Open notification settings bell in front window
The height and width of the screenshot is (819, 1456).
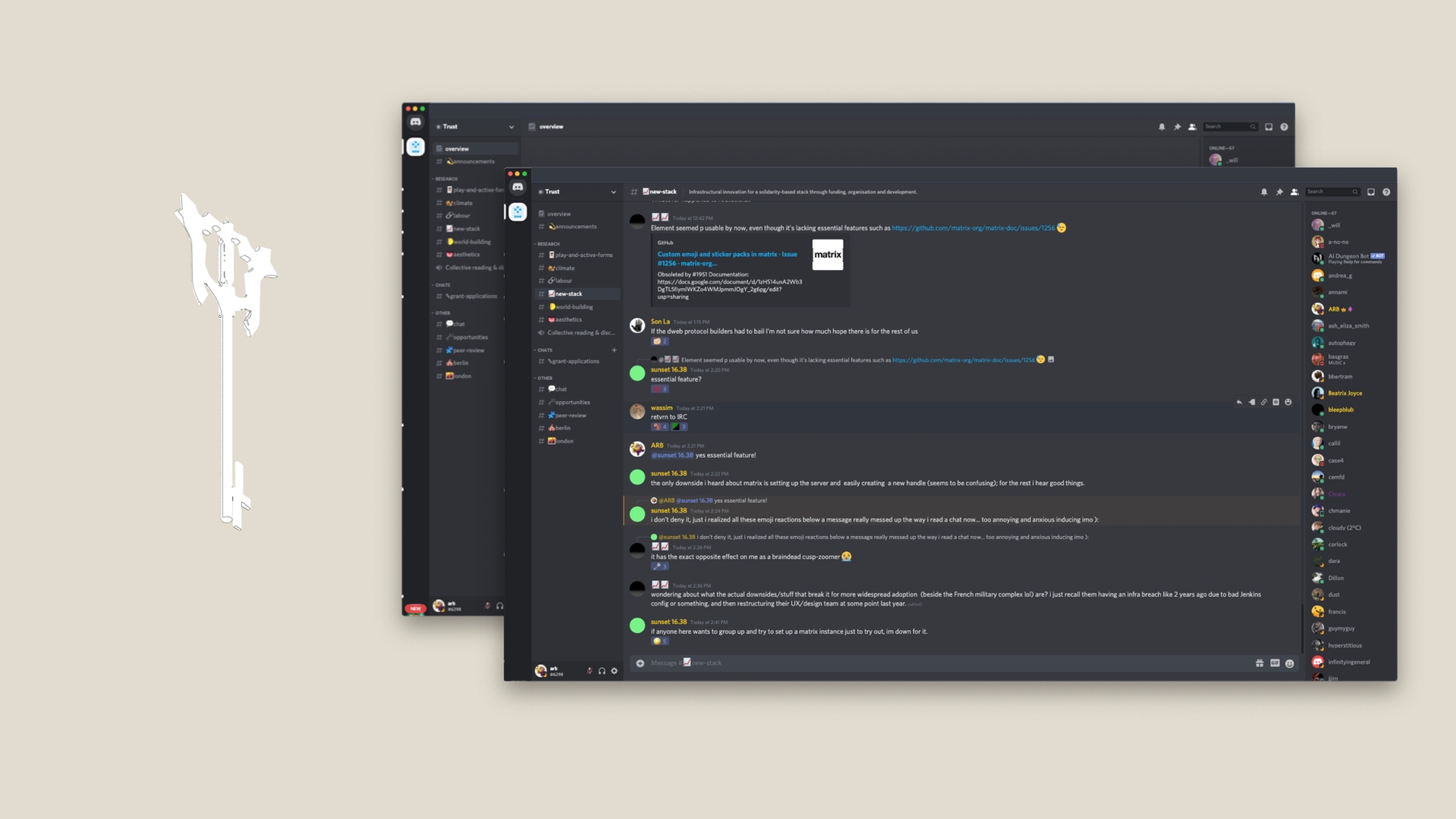pos(1264,192)
